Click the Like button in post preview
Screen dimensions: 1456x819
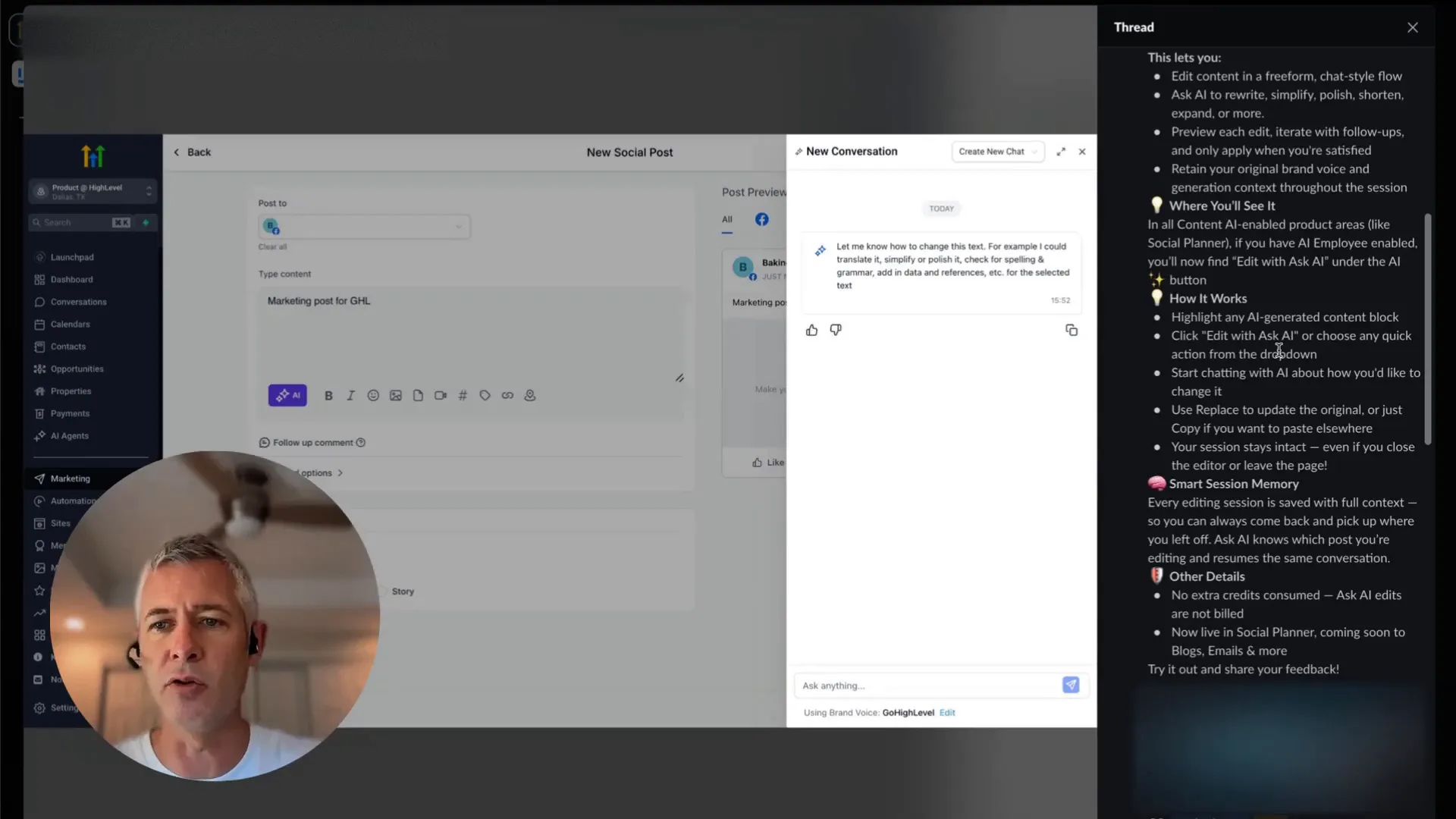click(x=768, y=463)
